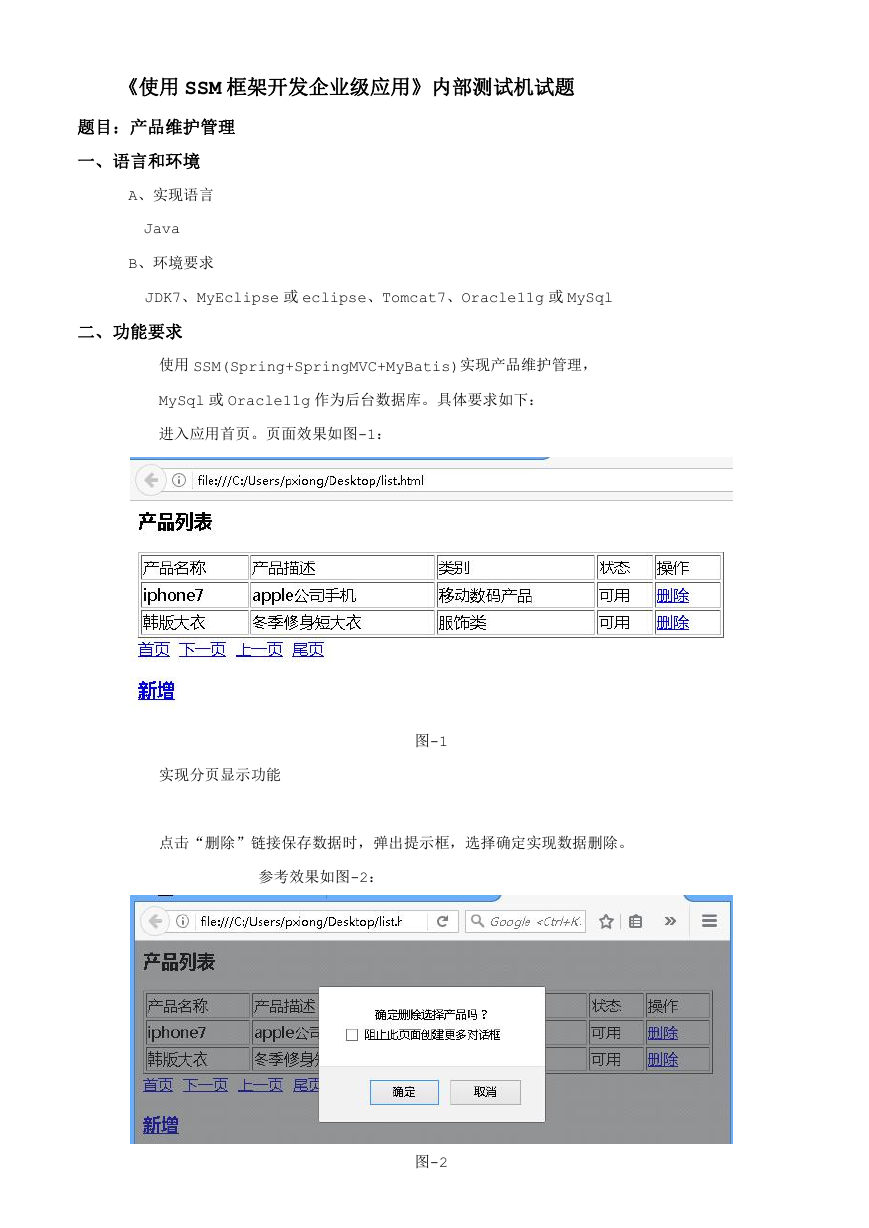Click the 图-2 caption

pyautogui.click(x=431, y=1162)
